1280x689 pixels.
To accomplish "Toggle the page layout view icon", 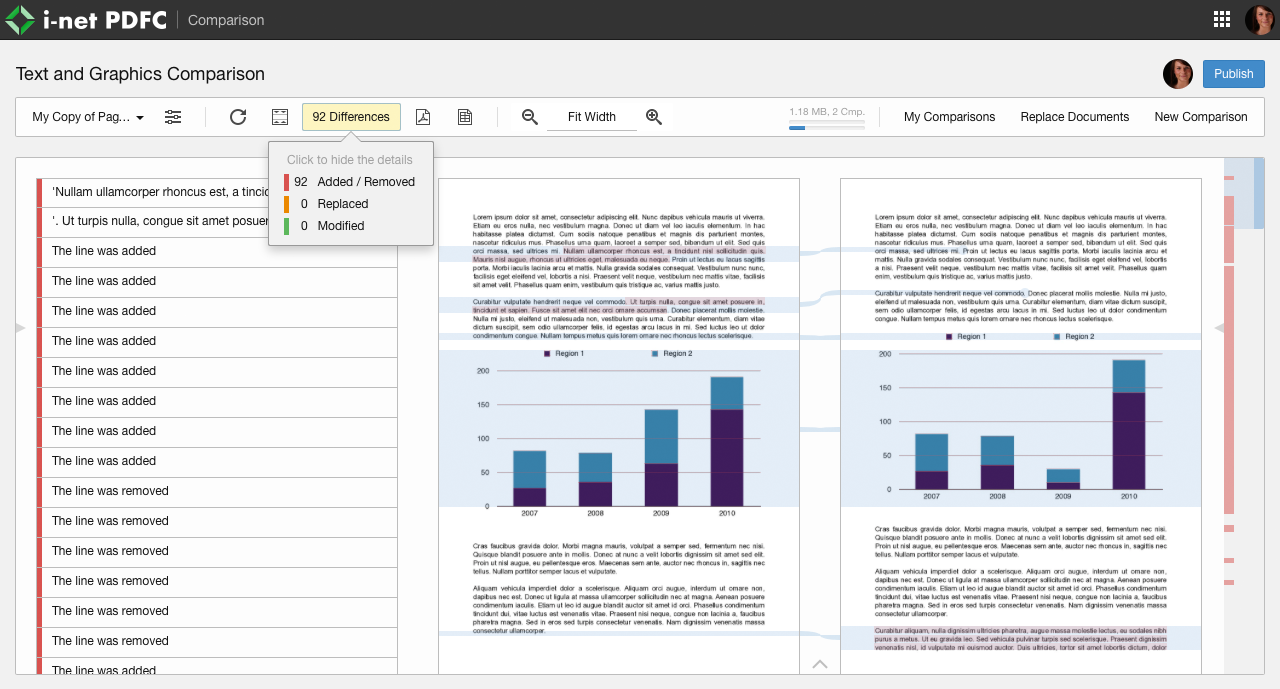I will pos(280,117).
